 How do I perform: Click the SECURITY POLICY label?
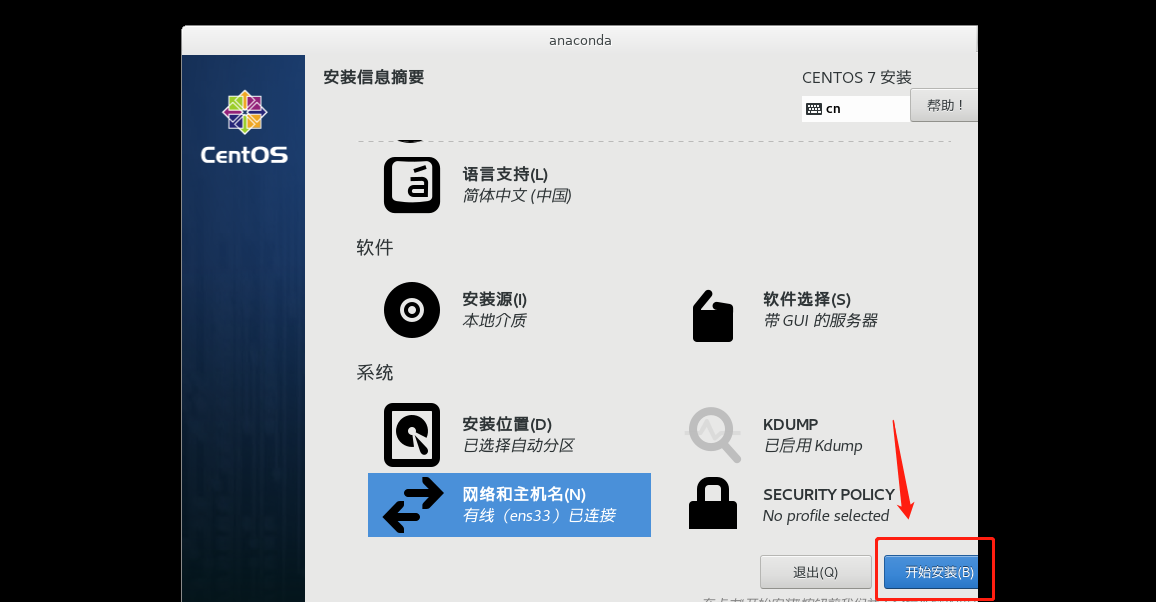pyautogui.click(x=829, y=494)
